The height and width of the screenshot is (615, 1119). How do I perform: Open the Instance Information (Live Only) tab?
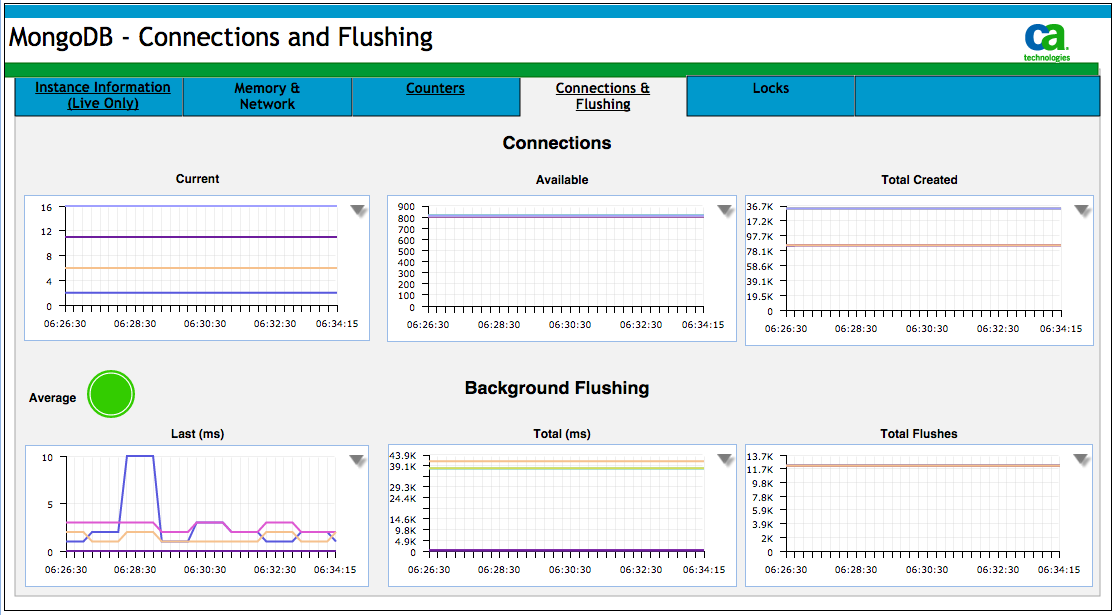[99, 96]
